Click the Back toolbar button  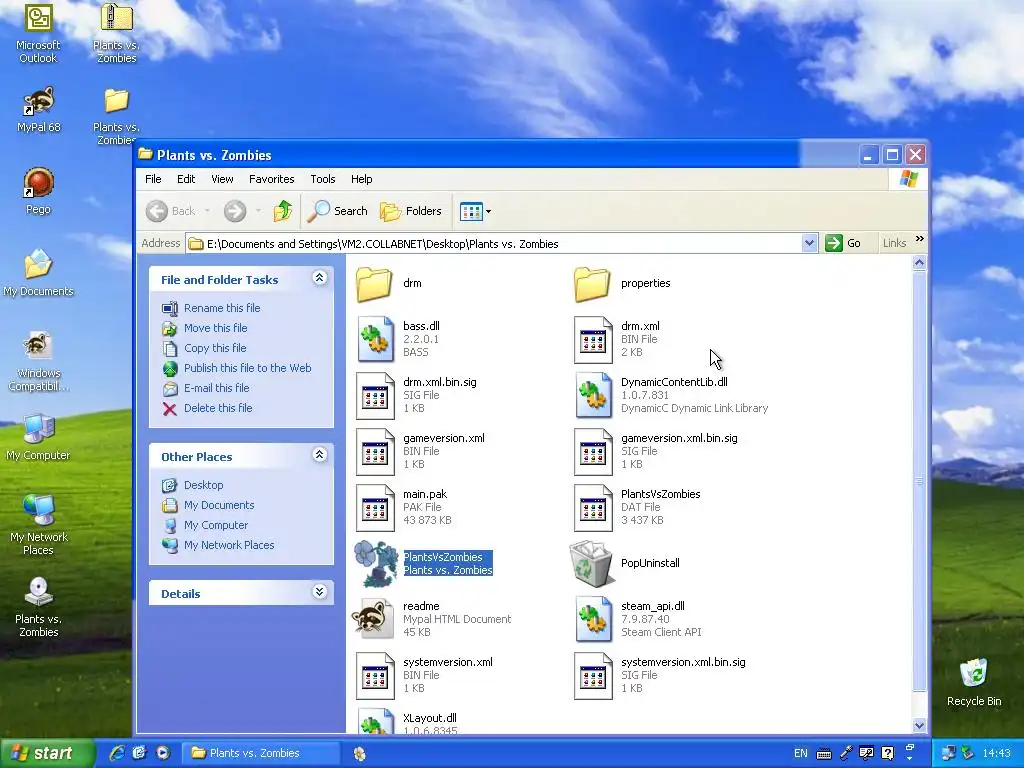(171, 210)
